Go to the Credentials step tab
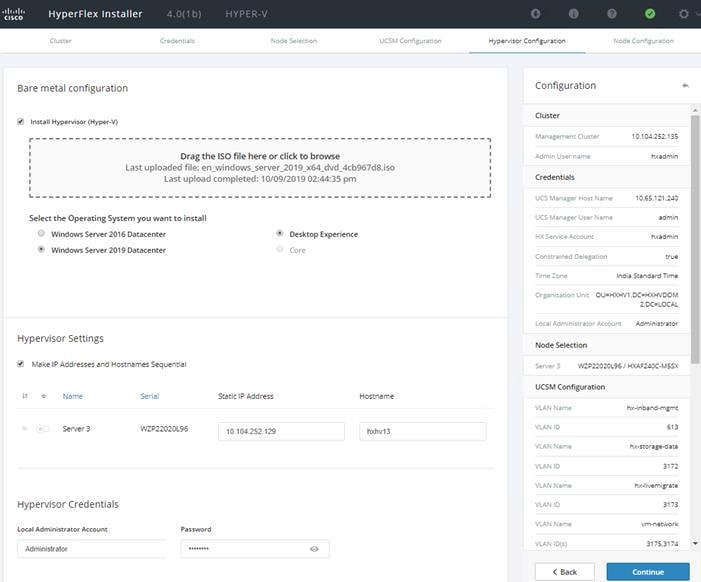Screen dimensions: 701x582 (177, 41)
